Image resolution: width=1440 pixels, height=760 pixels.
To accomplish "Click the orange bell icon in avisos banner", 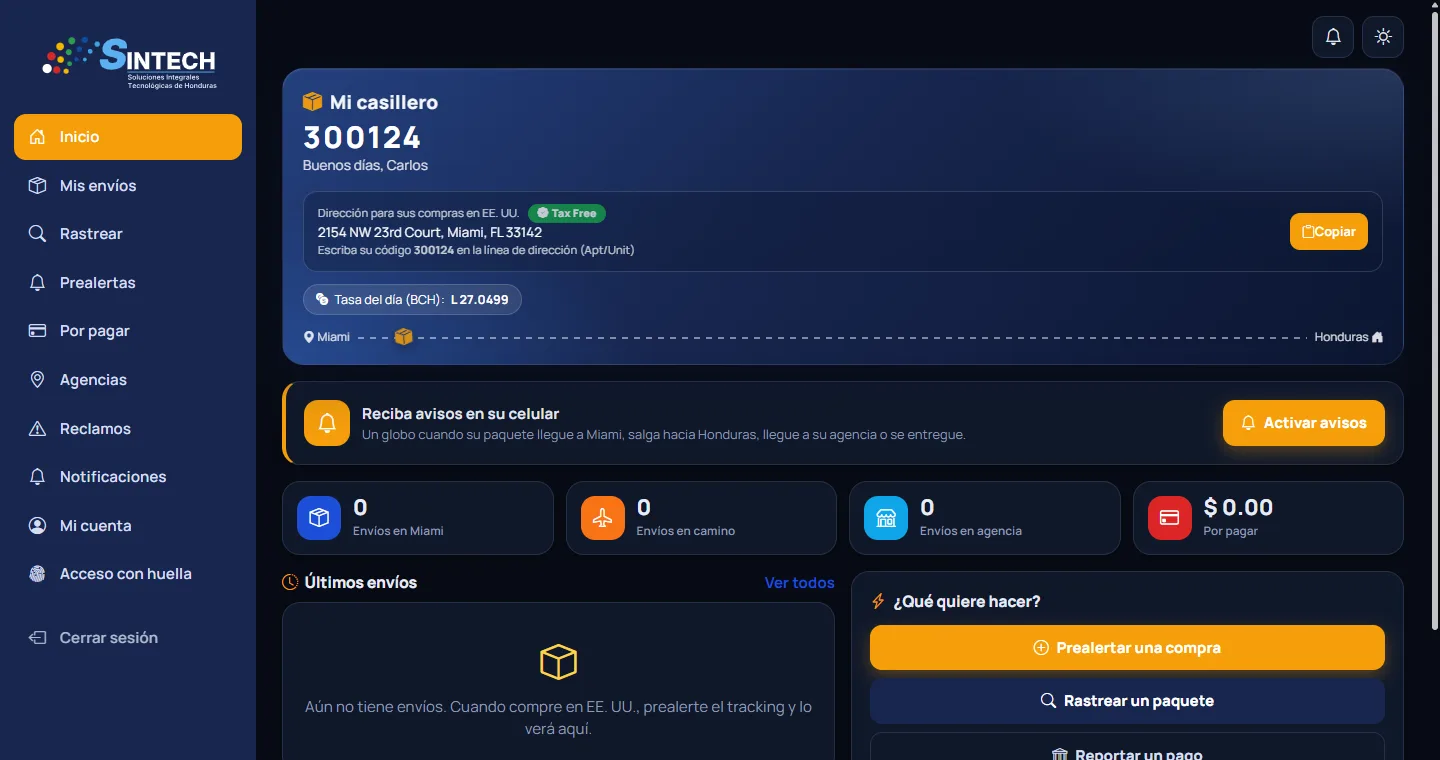I will pos(327,423).
